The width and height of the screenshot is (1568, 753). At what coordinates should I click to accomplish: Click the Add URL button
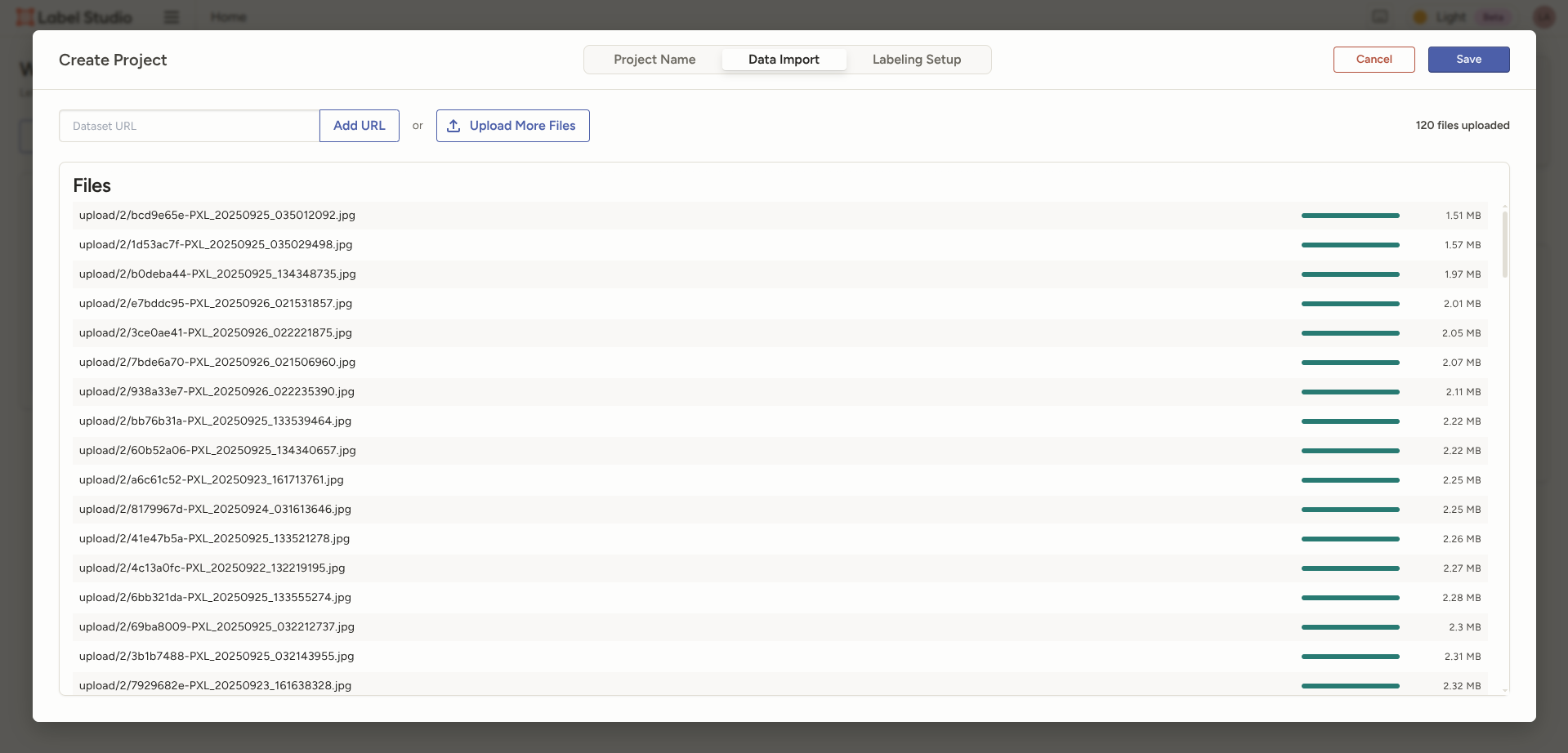click(359, 125)
